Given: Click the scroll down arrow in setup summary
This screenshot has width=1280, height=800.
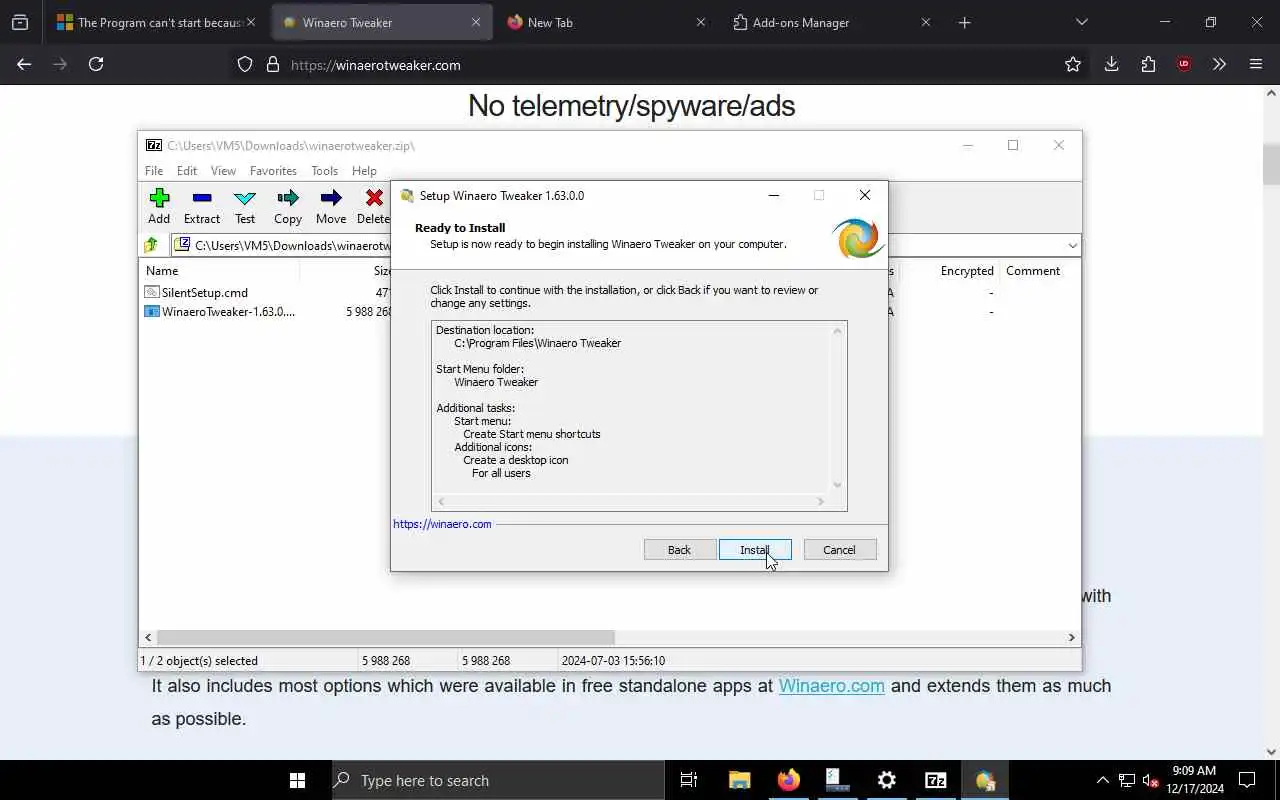Looking at the screenshot, I should coord(838,485).
